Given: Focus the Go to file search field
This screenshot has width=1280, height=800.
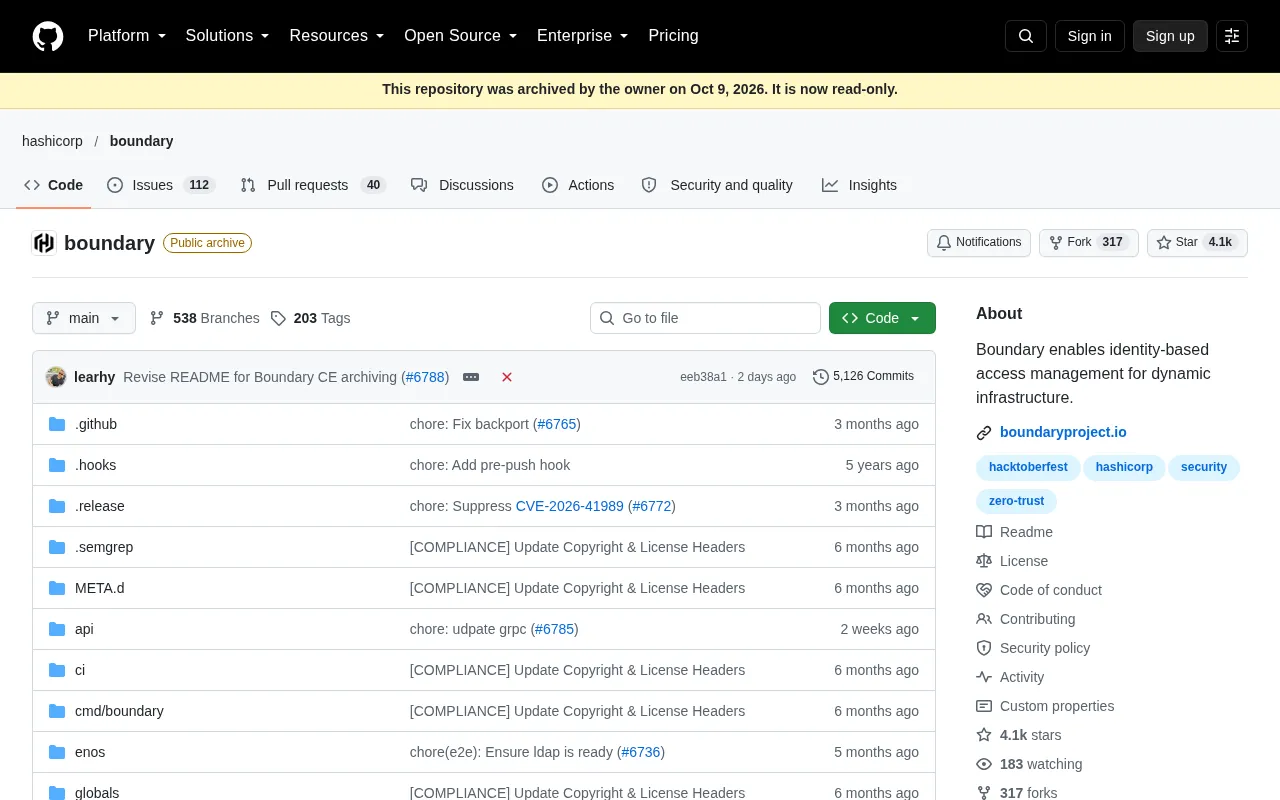Looking at the screenshot, I should pos(705,318).
